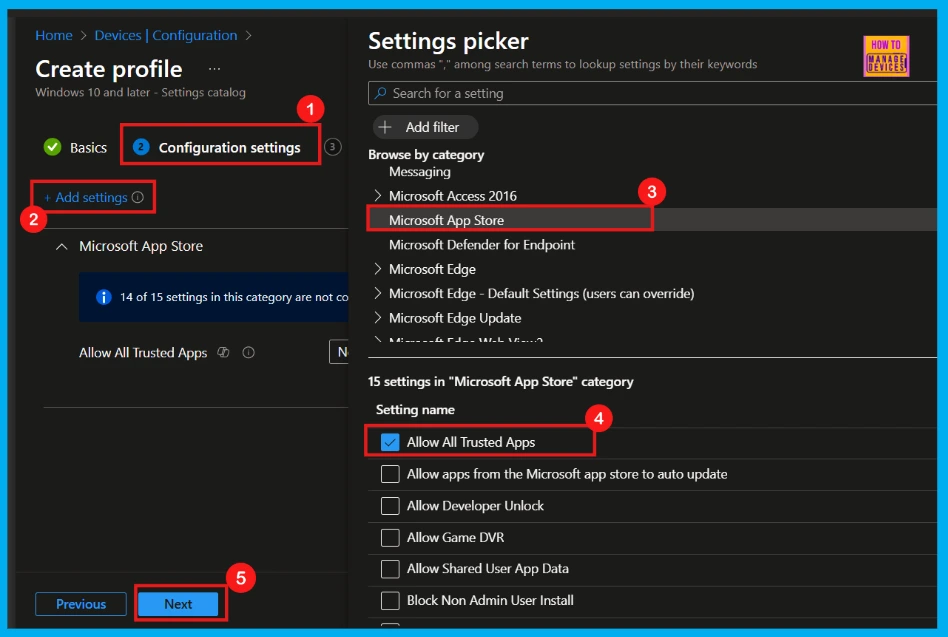Go to the Home breadcrumb link
Screen dimensions: 948x637
click(54, 35)
